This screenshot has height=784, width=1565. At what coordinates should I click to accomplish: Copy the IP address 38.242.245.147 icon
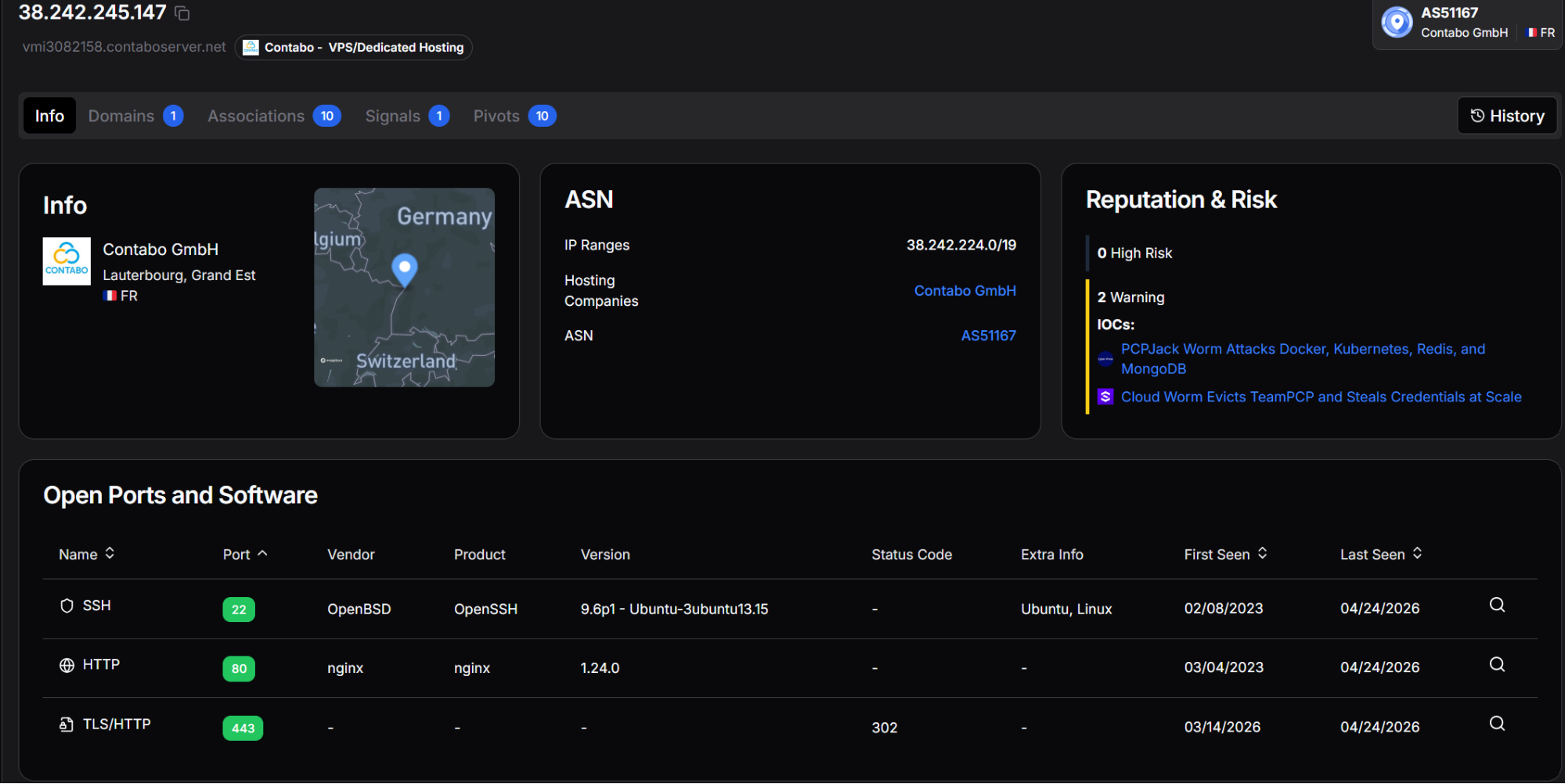(x=182, y=13)
